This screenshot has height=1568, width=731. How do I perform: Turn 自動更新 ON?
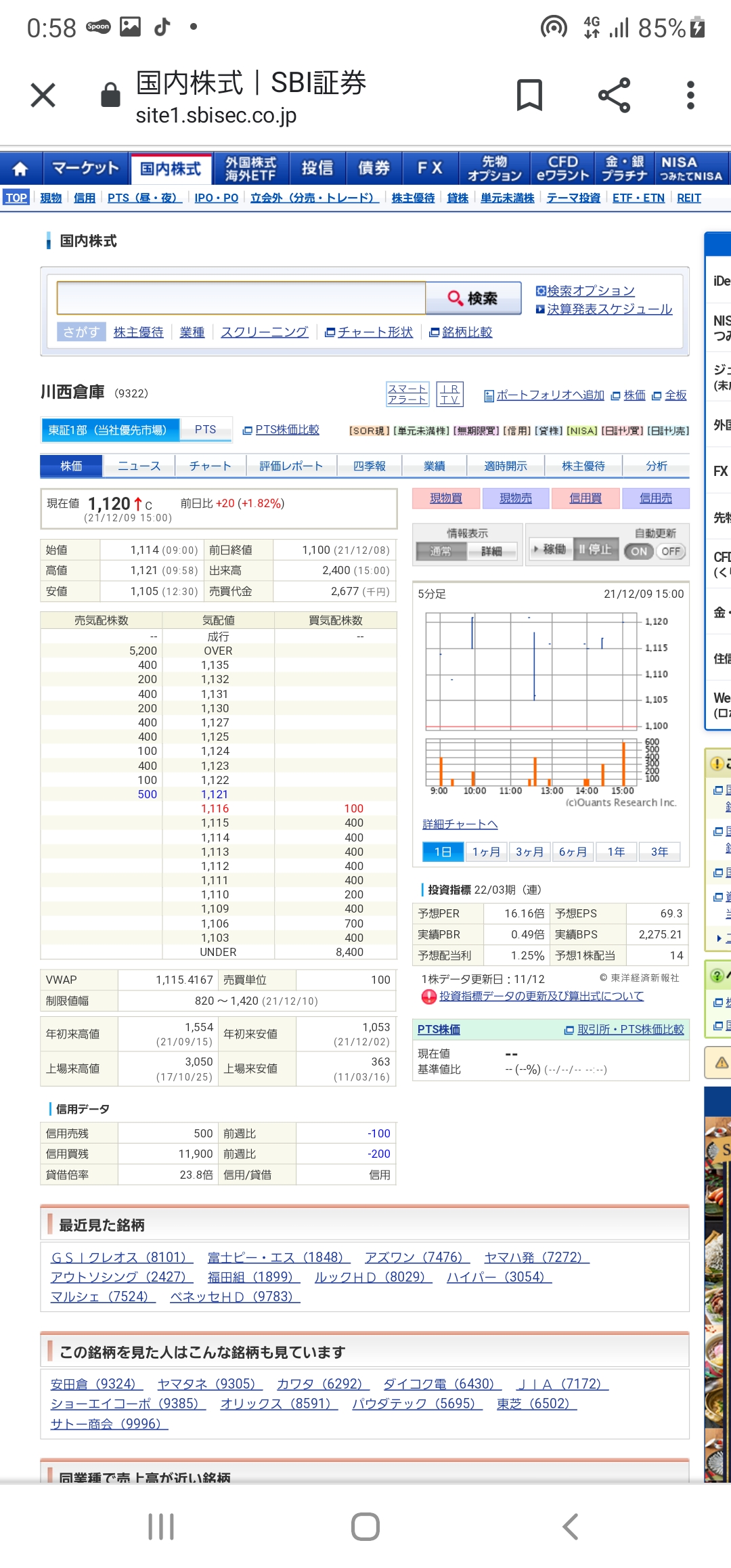pyautogui.click(x=639, y=551)
